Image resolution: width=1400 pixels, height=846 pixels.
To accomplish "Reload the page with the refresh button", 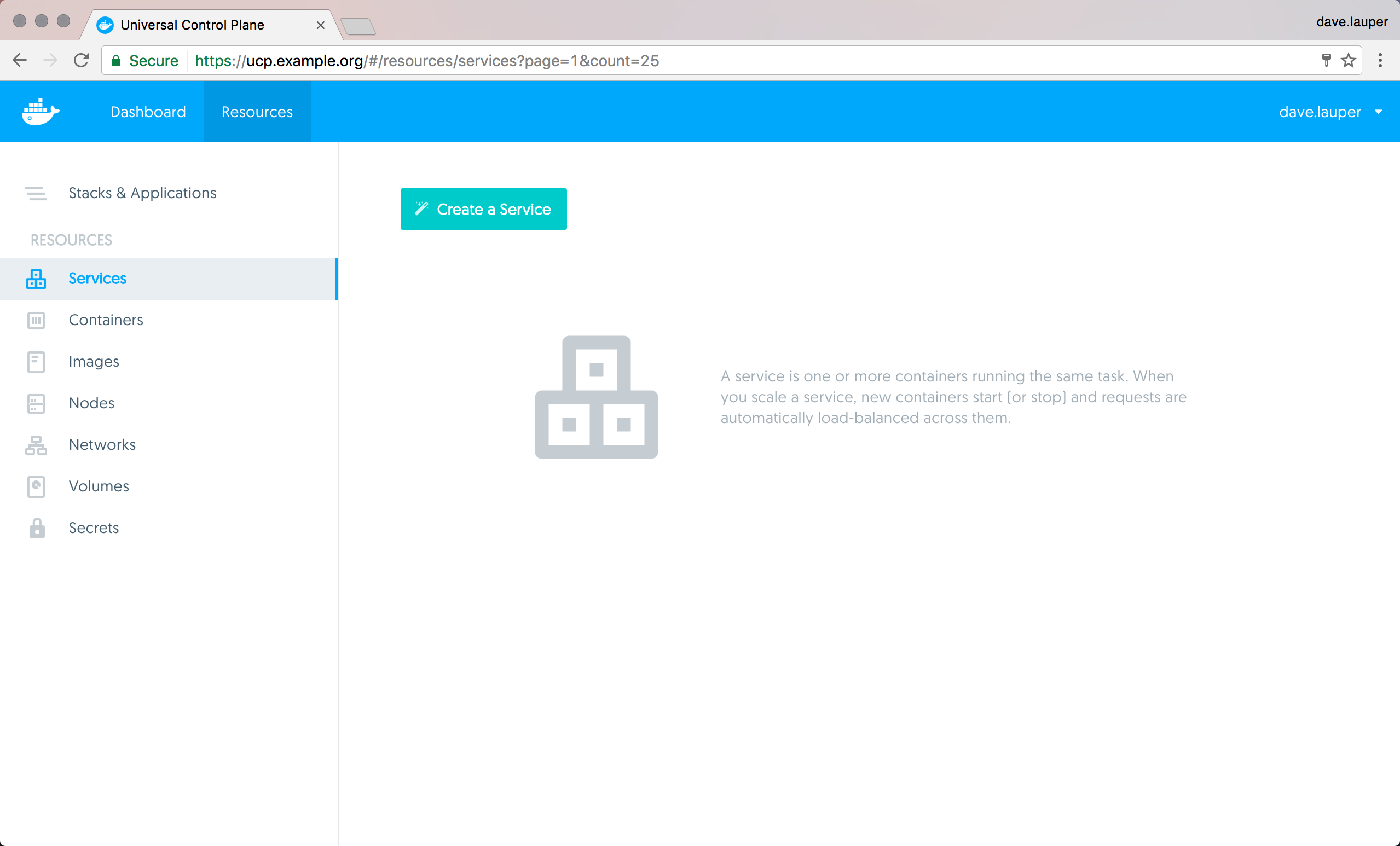I will pyautogui.click(x=81, y=60).
